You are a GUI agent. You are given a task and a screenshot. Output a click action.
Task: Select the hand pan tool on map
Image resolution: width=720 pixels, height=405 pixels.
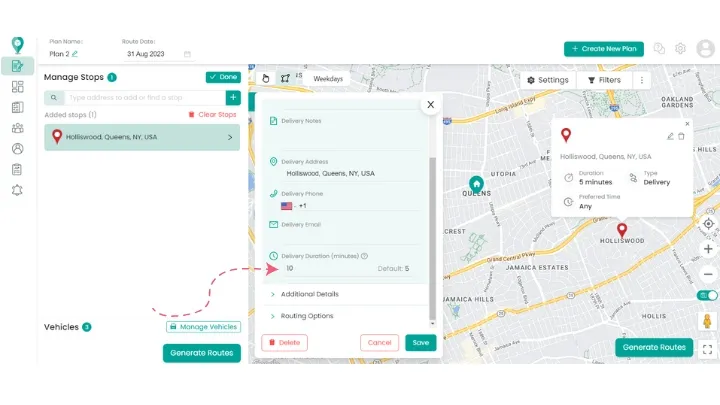[x=266, y=78]
